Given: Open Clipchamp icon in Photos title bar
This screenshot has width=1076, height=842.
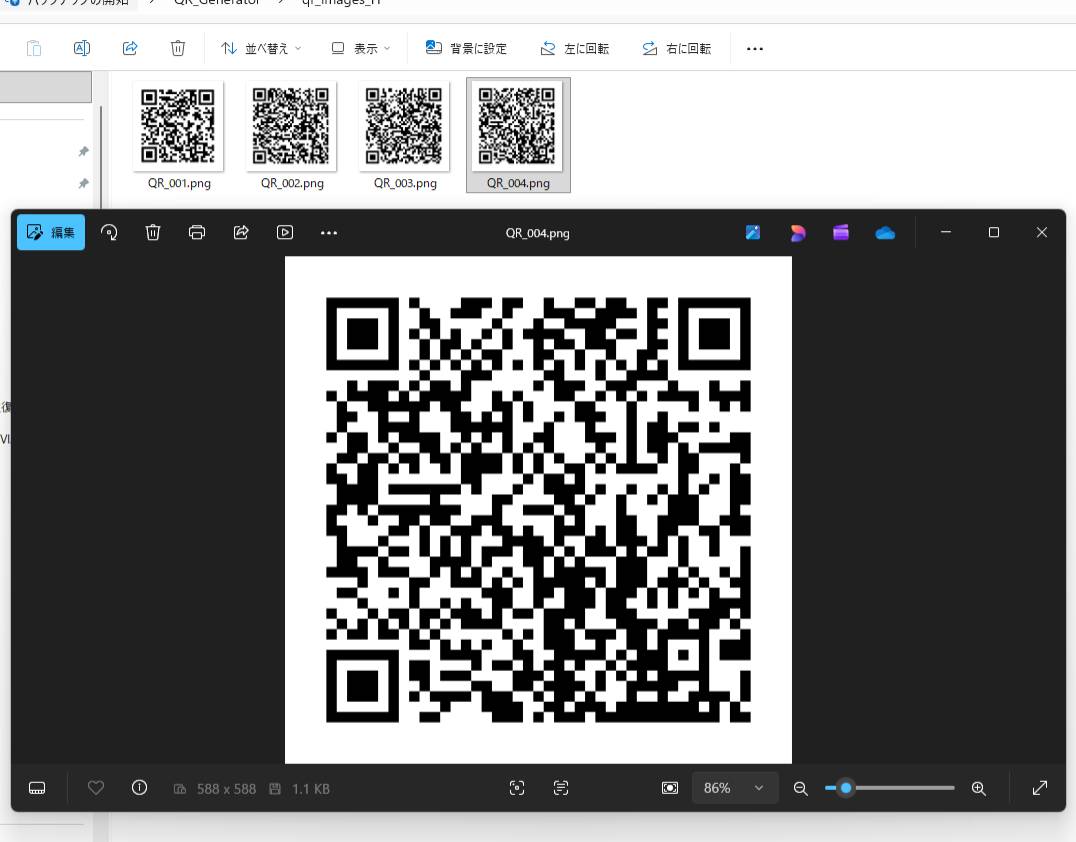Looking at the screenshot, I should click(841, 233).
